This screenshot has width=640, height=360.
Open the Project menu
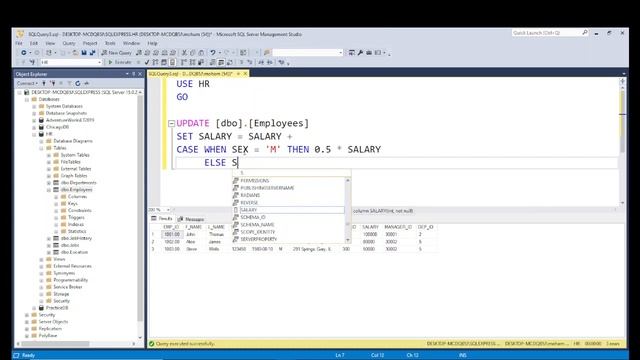[x=90, y=43]
